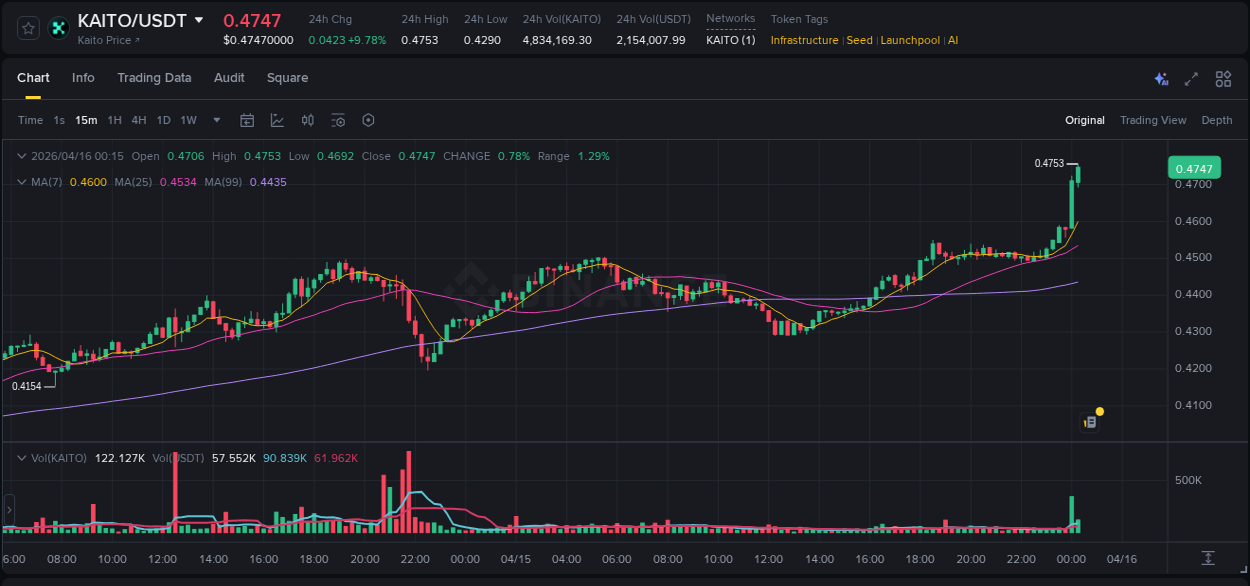Screen dimensions: 1250x586
Task: Open the timeframe intervals dropdown arrow
Action: 215,120
